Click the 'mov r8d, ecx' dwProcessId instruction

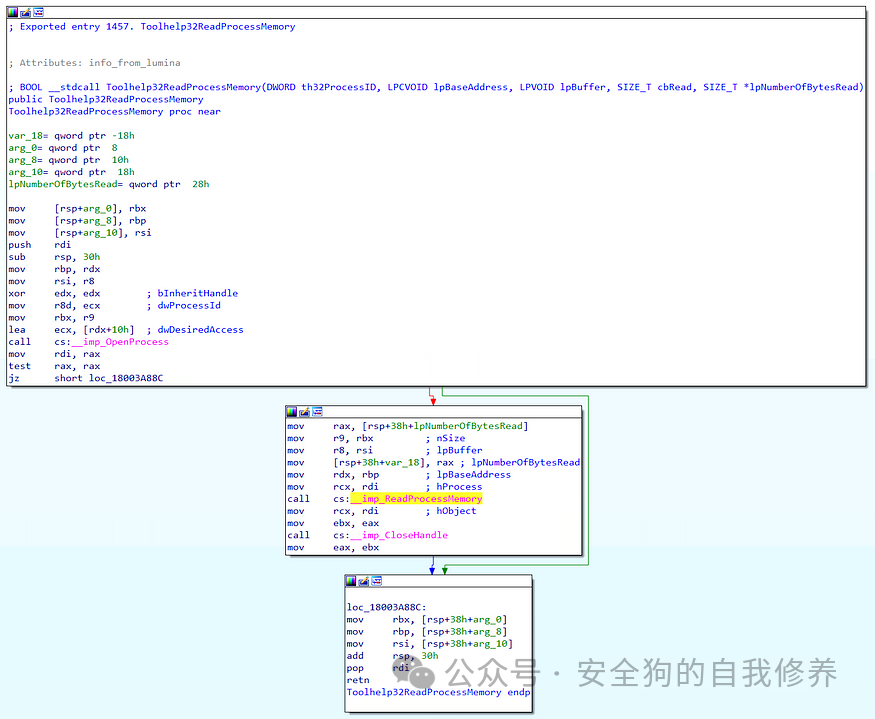click(114, 306)
